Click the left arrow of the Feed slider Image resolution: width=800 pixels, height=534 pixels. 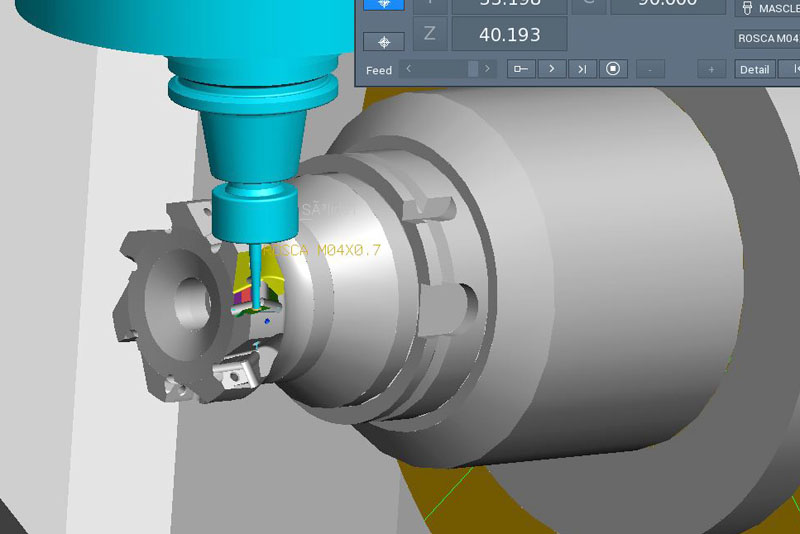click(x=408, y=69)
